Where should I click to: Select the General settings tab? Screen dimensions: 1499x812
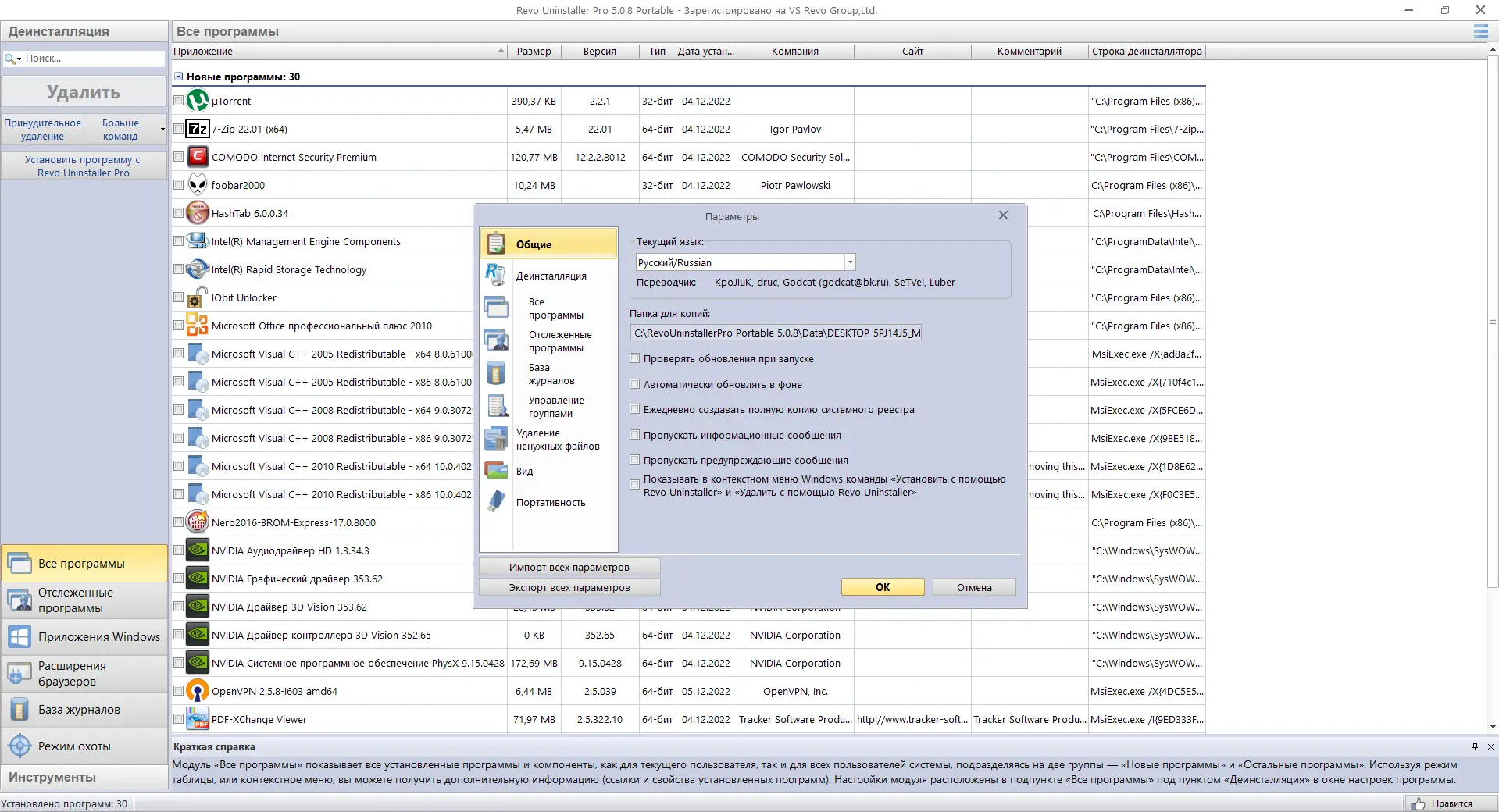[x=549, y=244]
